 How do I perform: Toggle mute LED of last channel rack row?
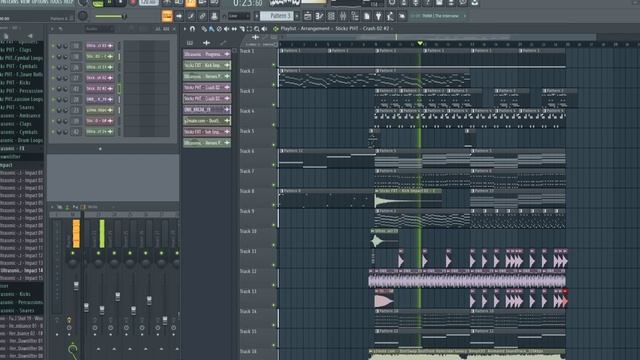point(53,131)
